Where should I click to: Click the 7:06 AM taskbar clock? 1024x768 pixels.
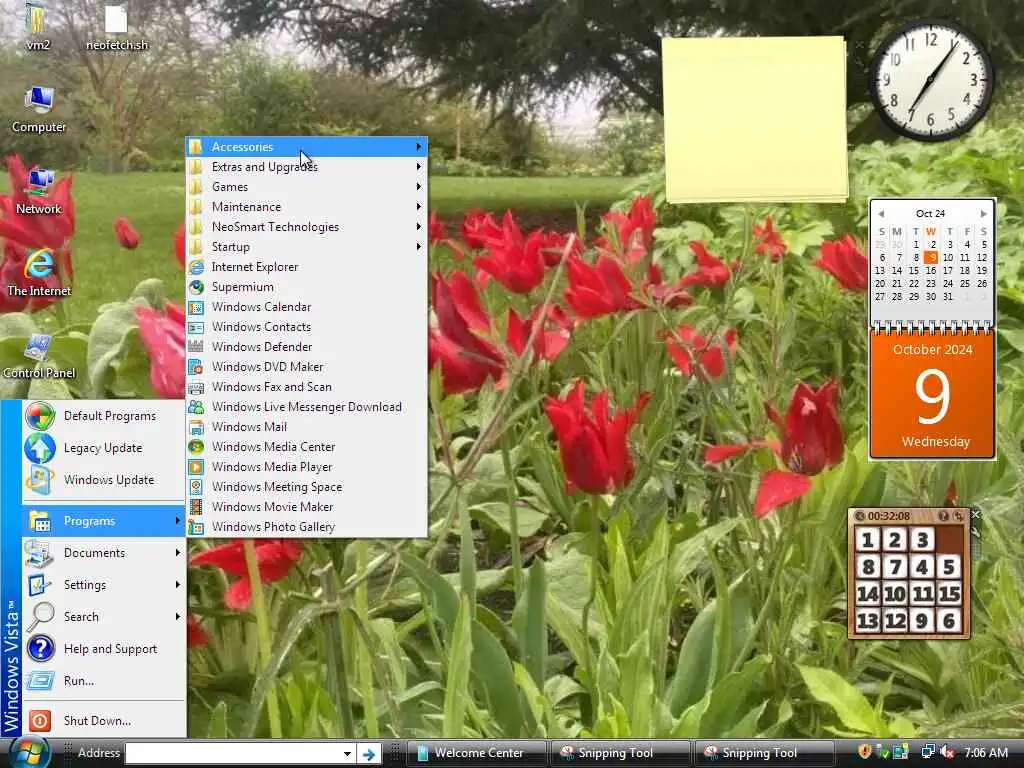point(986,753)
